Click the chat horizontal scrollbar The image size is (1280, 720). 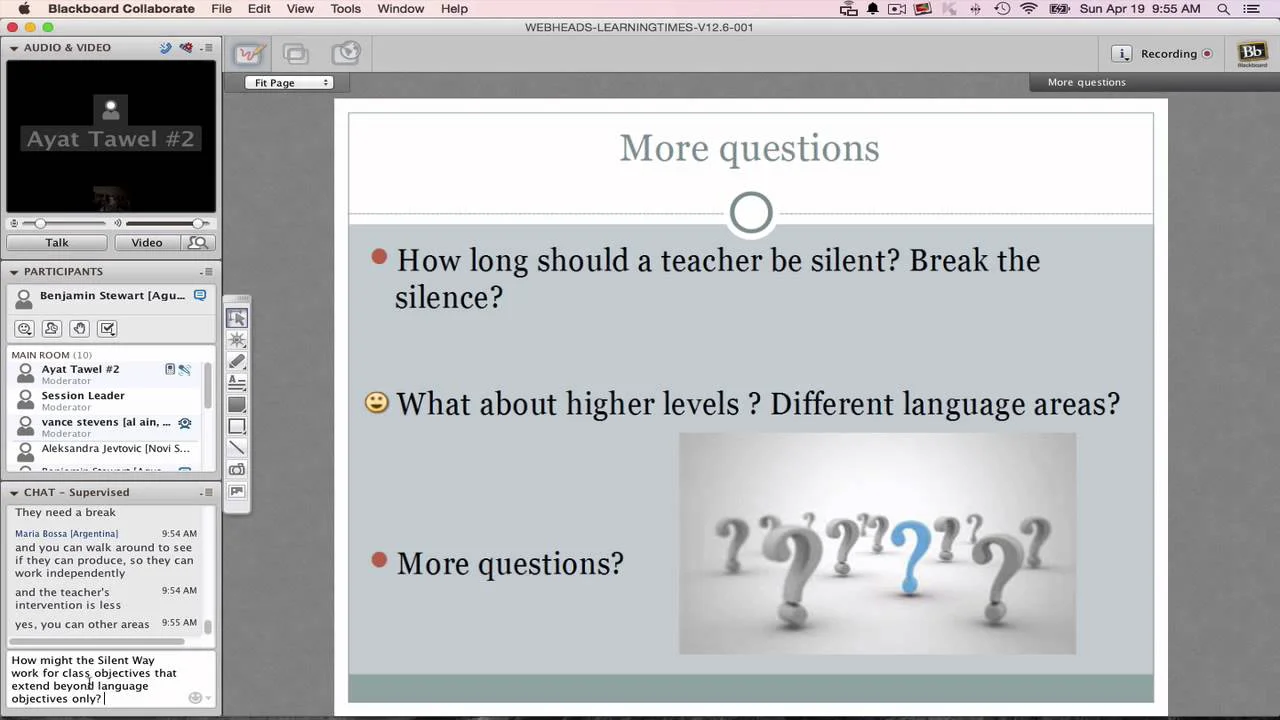tap(98, 641)
